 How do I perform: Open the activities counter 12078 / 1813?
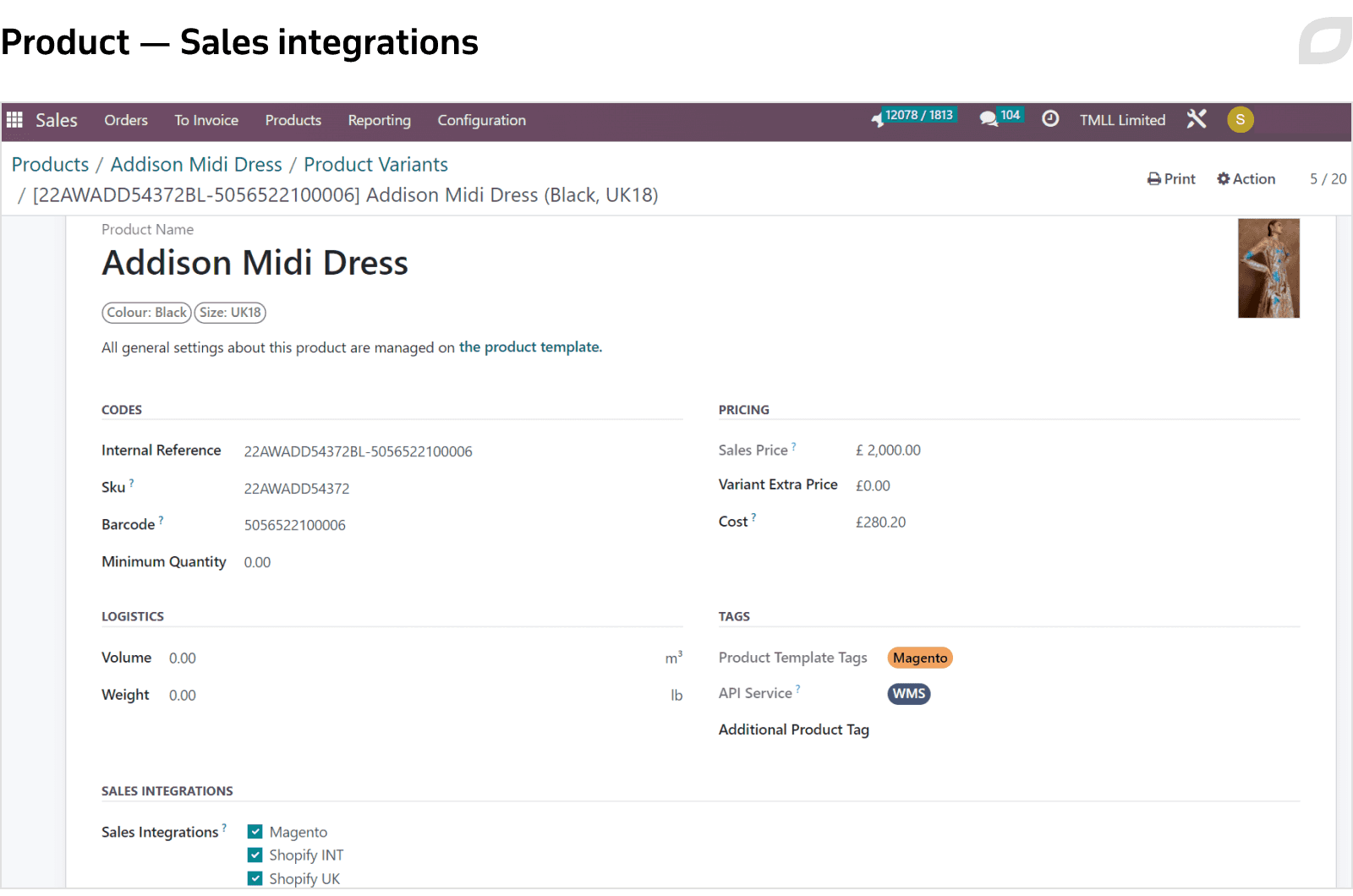pyautogui.click(x=913, y=117)
